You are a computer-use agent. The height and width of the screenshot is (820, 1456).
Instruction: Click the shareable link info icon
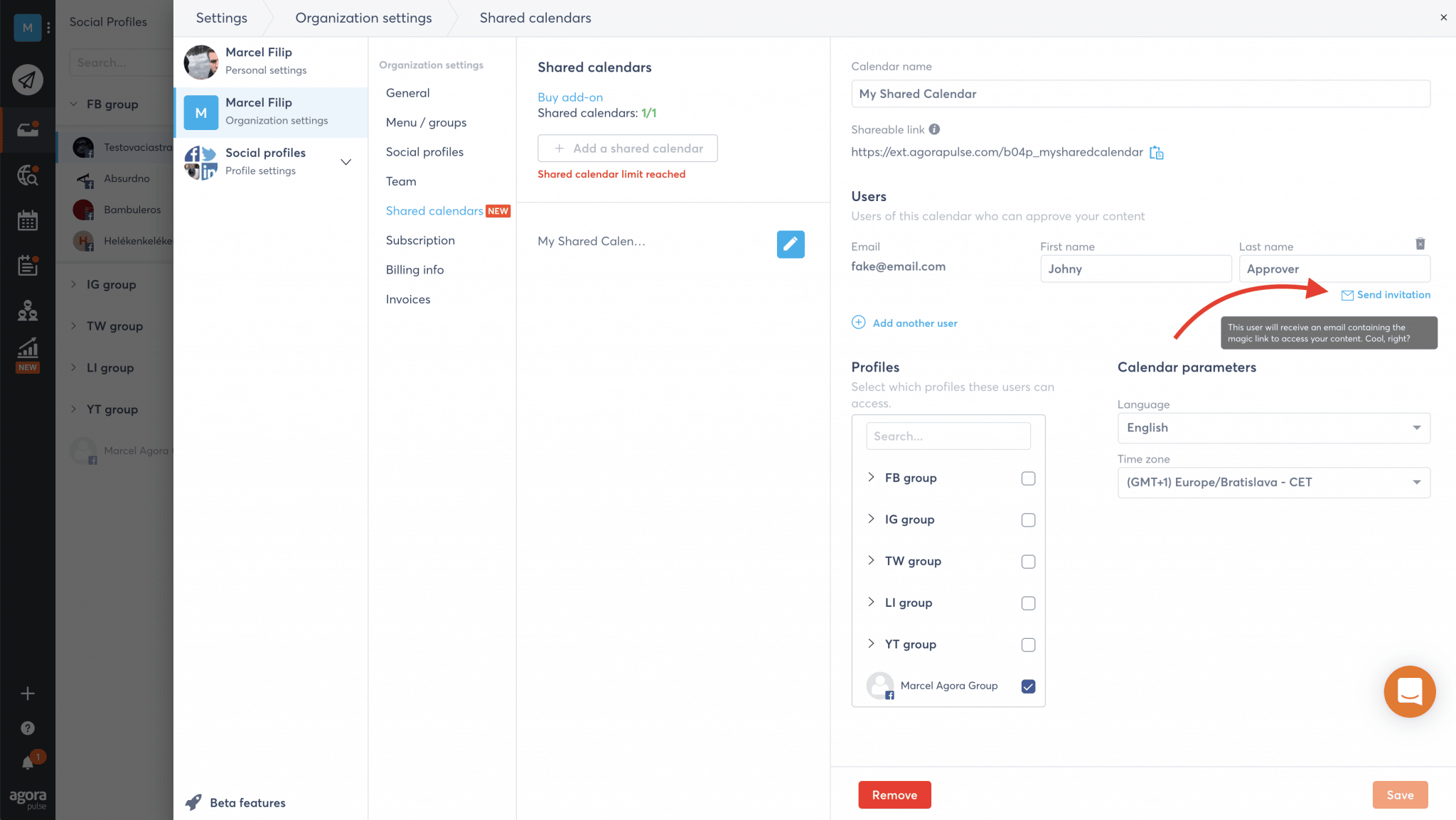click(x=934, y=129)
